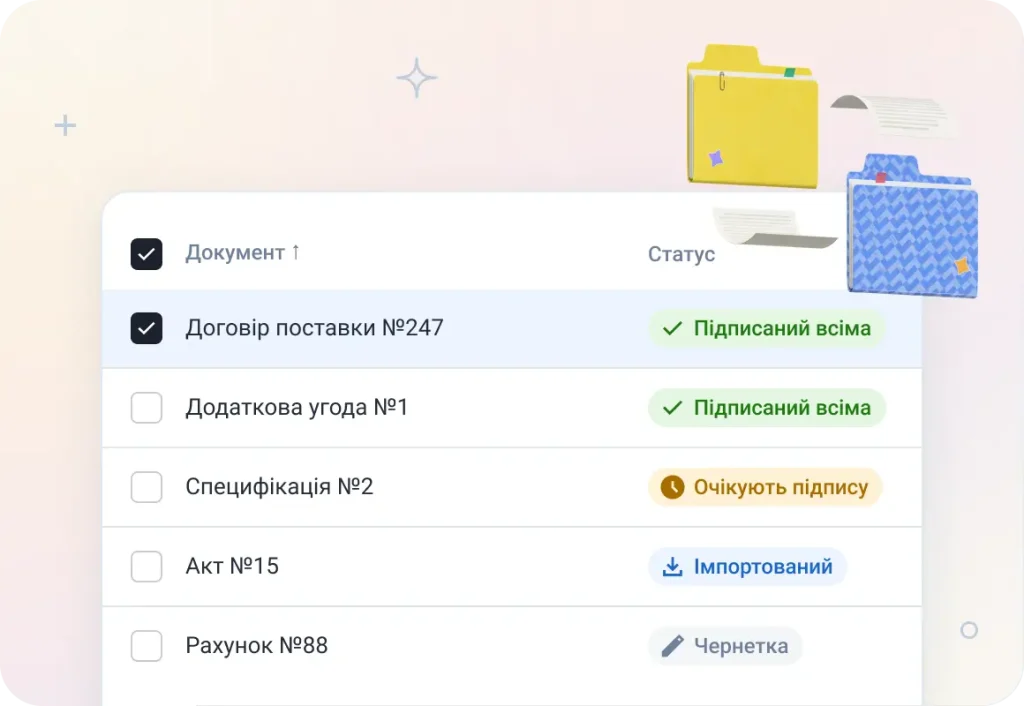Open document Рахунок №88
This screenshot has width=1024, height=706.
click(257, 646)
